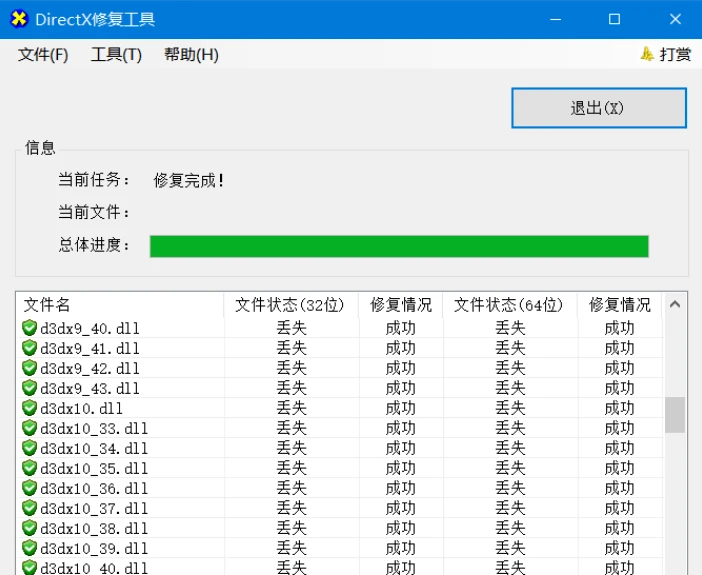Screen dimensions: 702x575
Task: Select the d3dx9_43.dll row filename
Action: (90, 388)
